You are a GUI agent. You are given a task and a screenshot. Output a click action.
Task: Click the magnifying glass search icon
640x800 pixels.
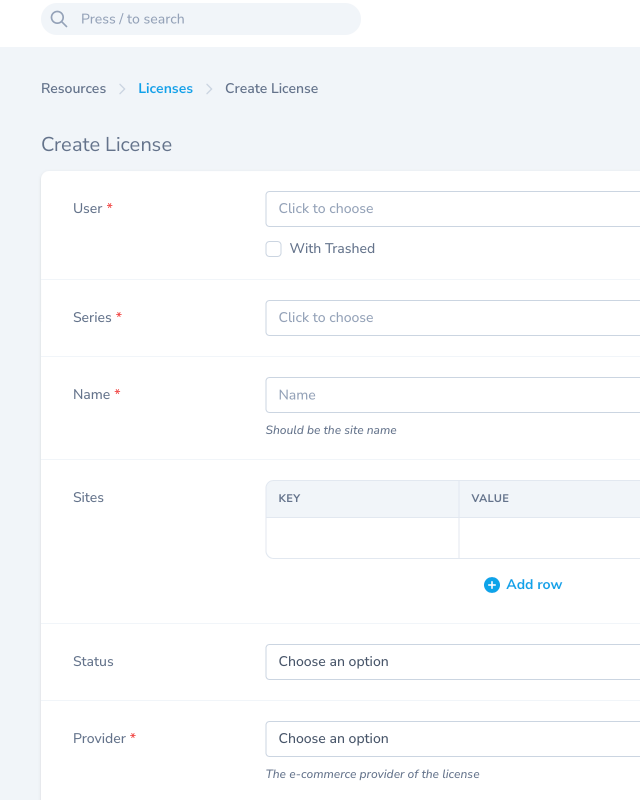(59, 19)
